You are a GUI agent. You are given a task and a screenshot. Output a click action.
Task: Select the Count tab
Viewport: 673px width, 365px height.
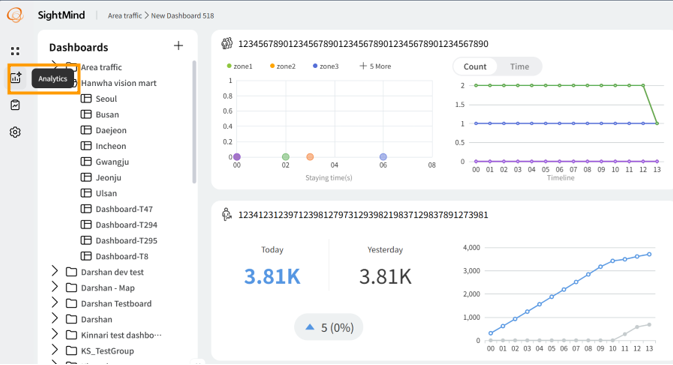(x=475, y=67)
